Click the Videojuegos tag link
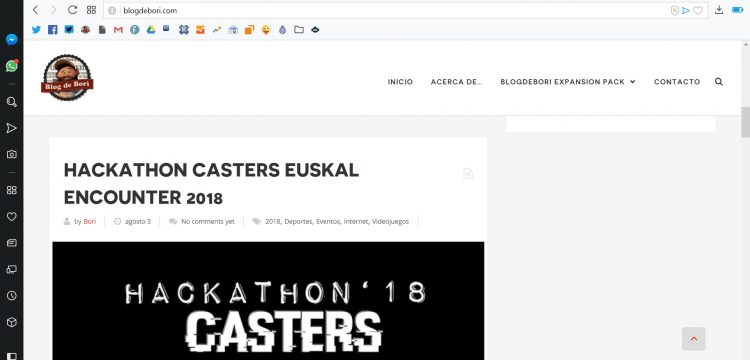 (390, 221)
